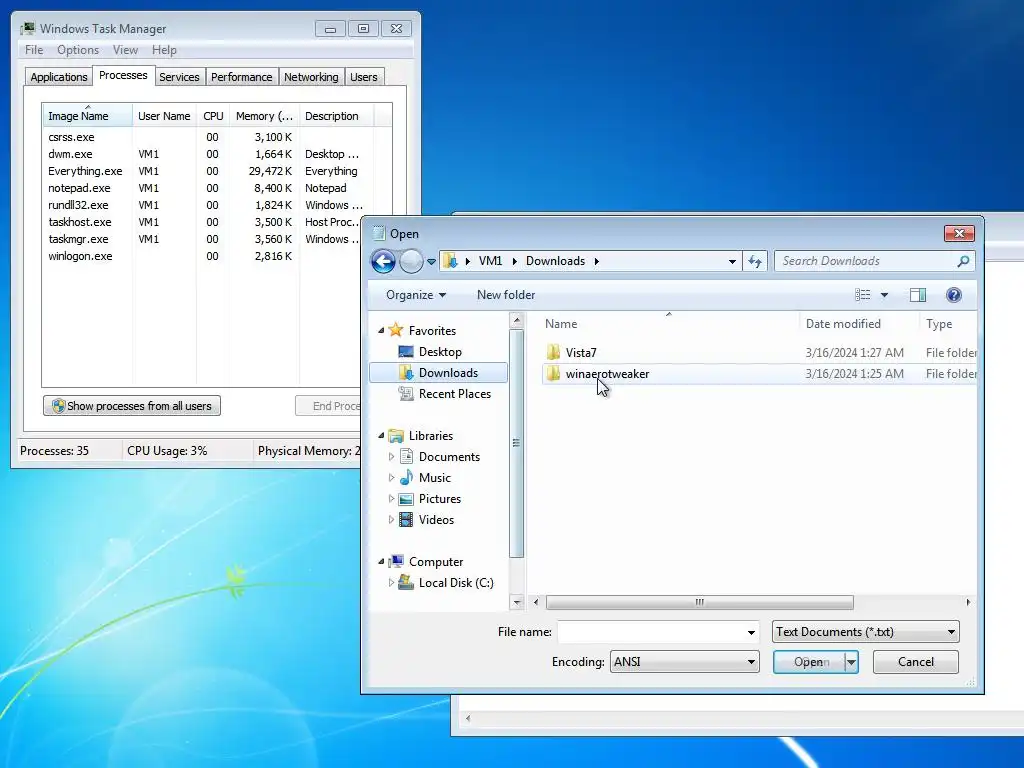Open the Documents library
The image size is (1024, 768).
449,456
